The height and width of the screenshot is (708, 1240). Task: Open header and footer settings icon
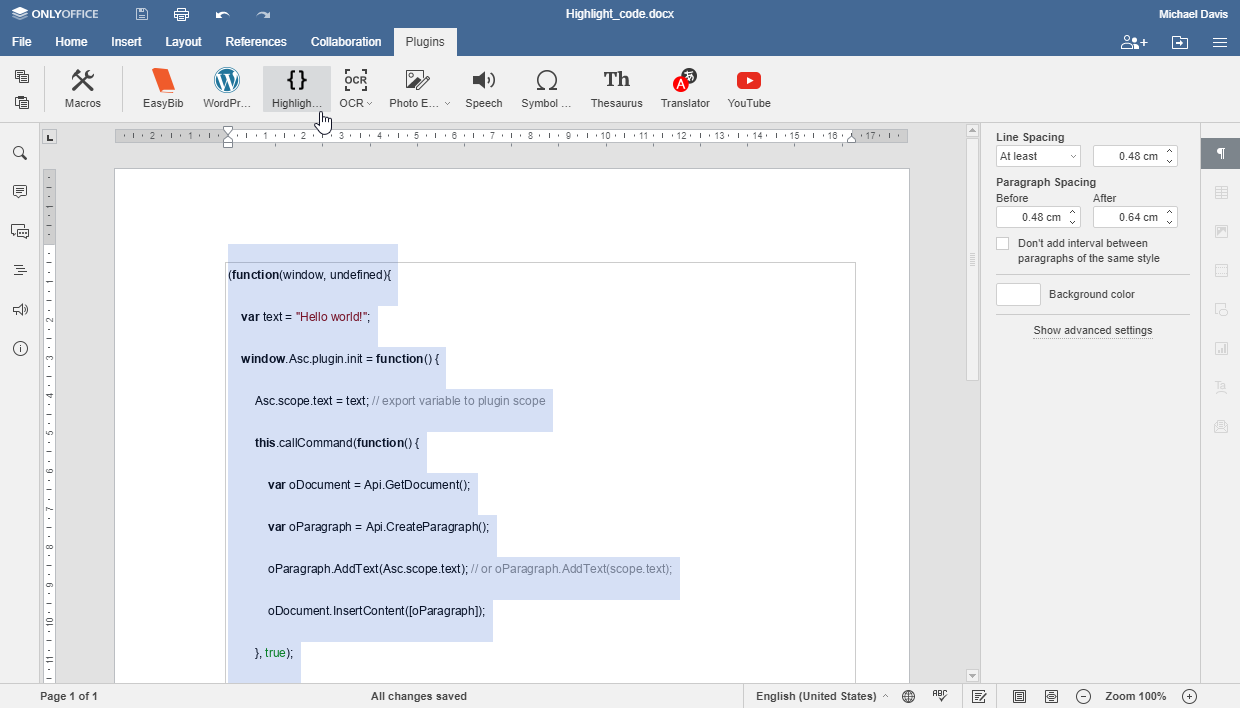coord(1221,271)
